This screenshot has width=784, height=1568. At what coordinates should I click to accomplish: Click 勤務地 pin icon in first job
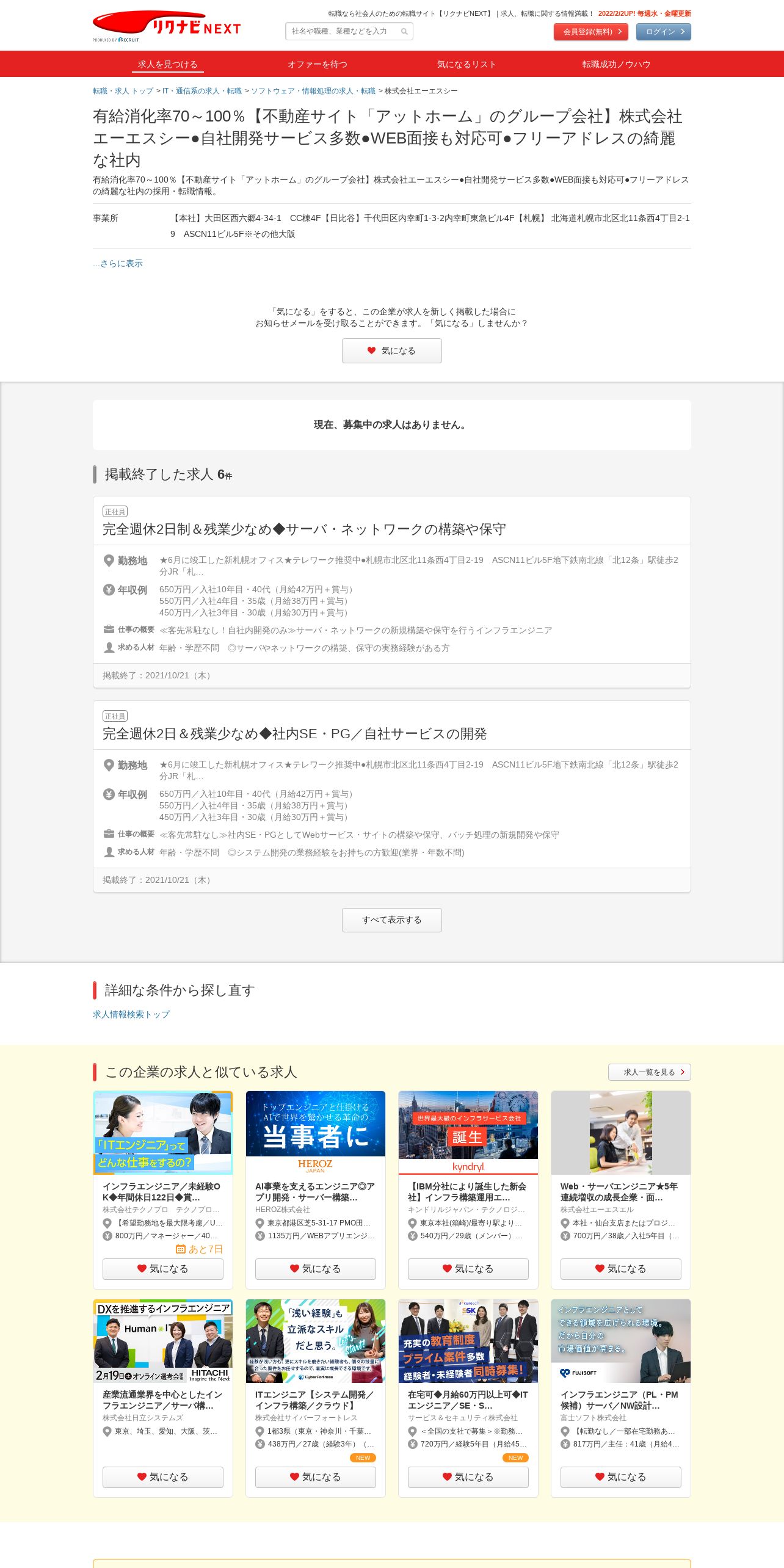(x=109, y=561)
